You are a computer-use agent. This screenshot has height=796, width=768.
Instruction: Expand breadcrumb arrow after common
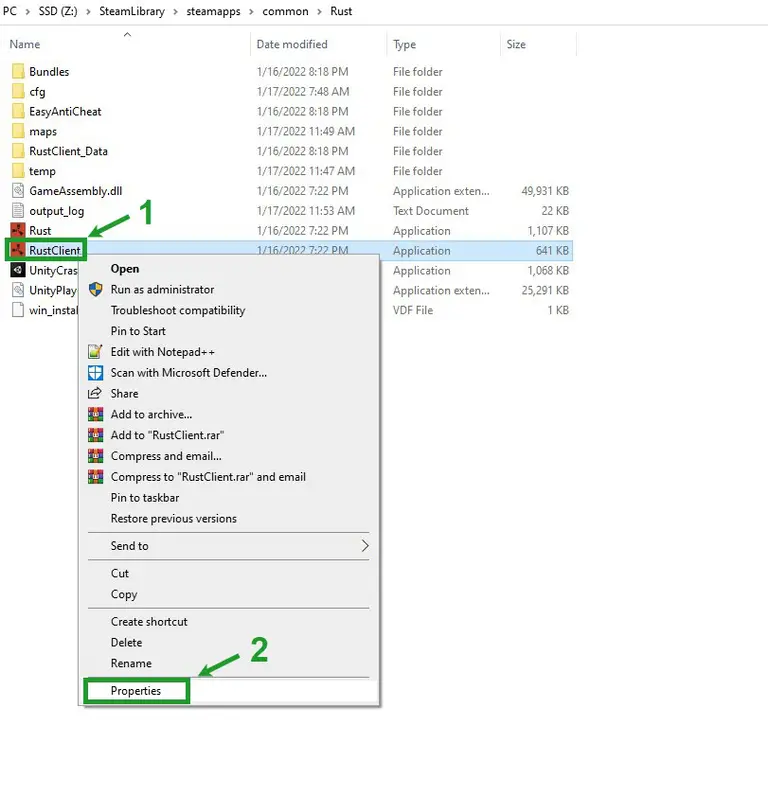point(319,12)
